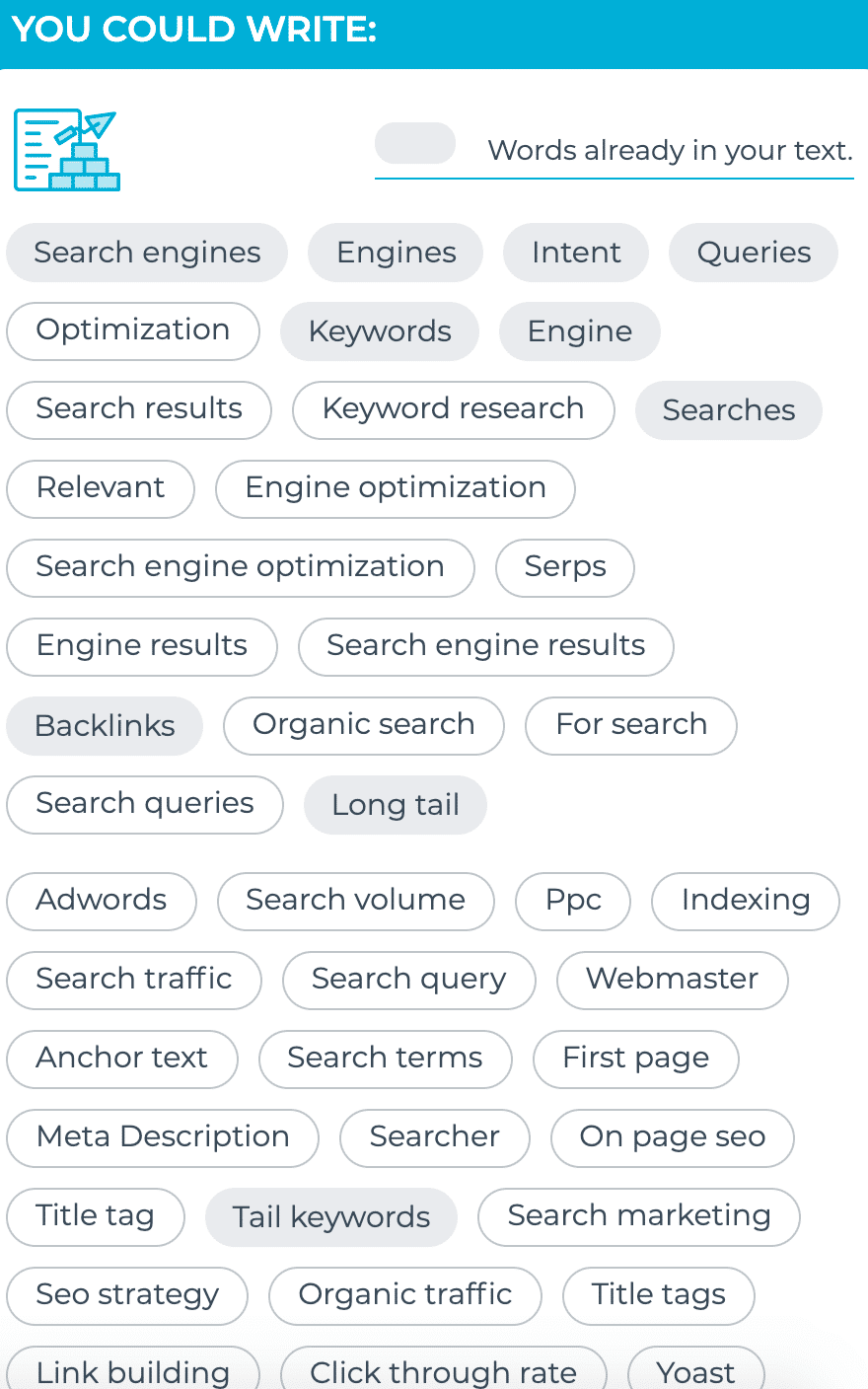Pick the 'Anchor text' suggestion

(122, 1060)
